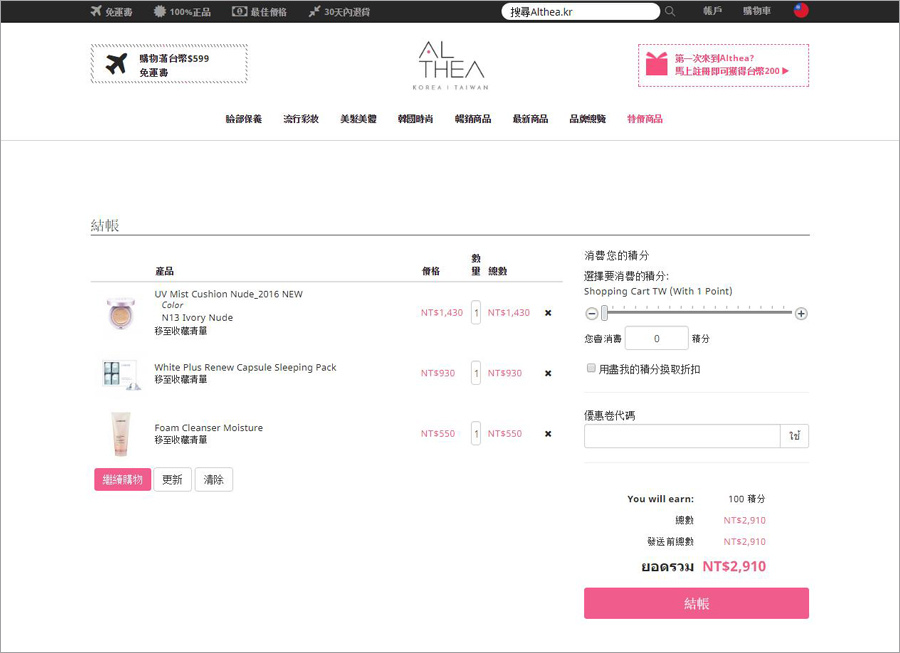The height and width of the screenshot is (653, 900).
Task: Open Foam Cleanser Moisture product link
Action: point(208,427)
